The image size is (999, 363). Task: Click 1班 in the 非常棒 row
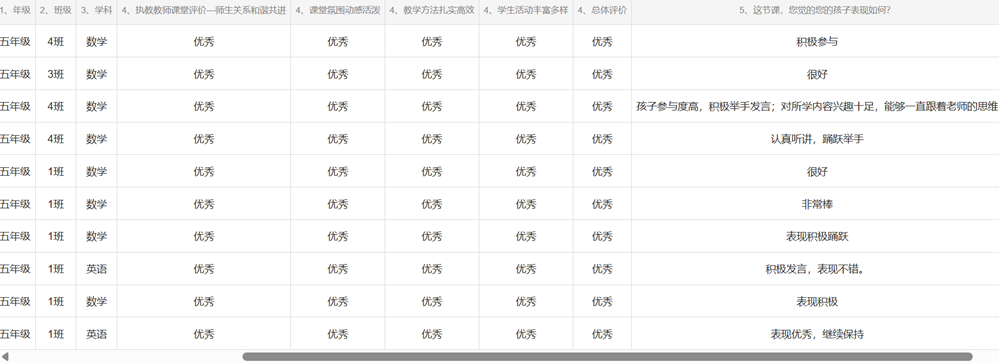point(55,204)
